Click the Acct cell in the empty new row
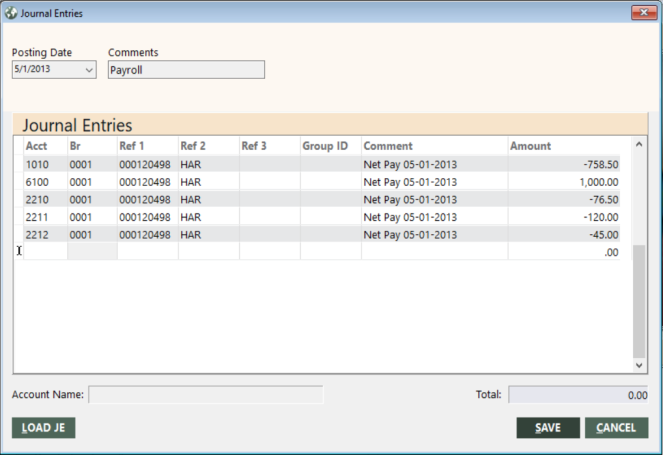 tap(45, 252)
